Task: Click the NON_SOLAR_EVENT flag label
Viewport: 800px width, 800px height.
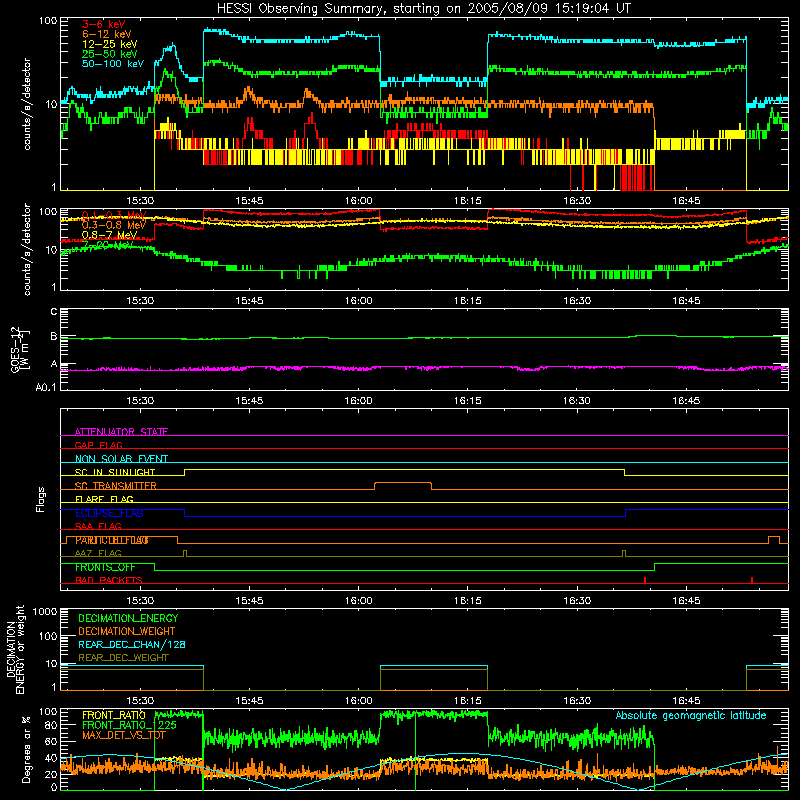Action: pos(121,459)
